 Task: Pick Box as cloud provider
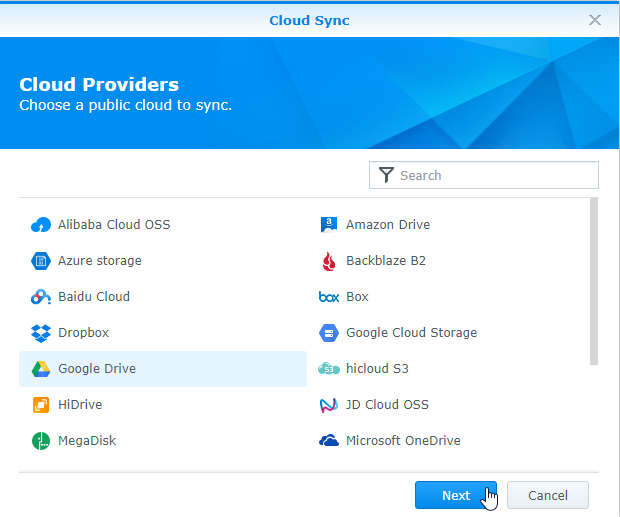tap(451, 297)
